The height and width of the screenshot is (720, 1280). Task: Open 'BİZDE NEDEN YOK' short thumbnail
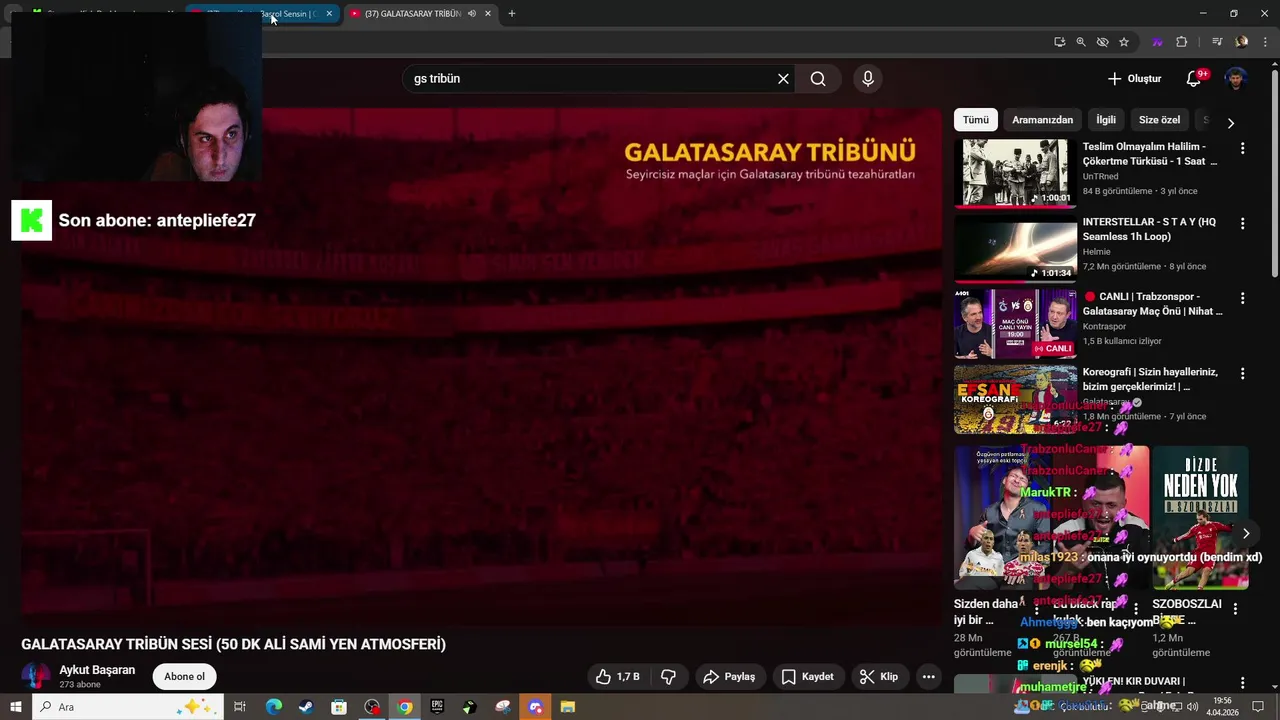[1200, 518]
